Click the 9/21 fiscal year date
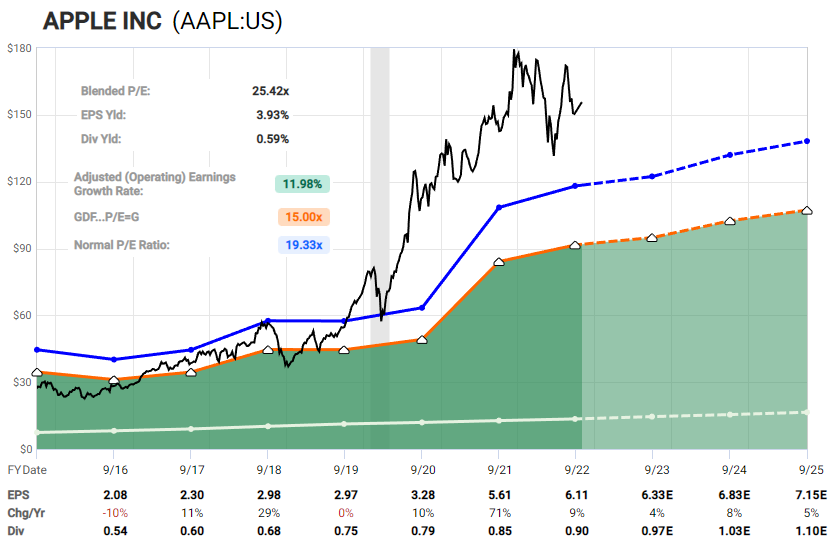 (500, 470)
